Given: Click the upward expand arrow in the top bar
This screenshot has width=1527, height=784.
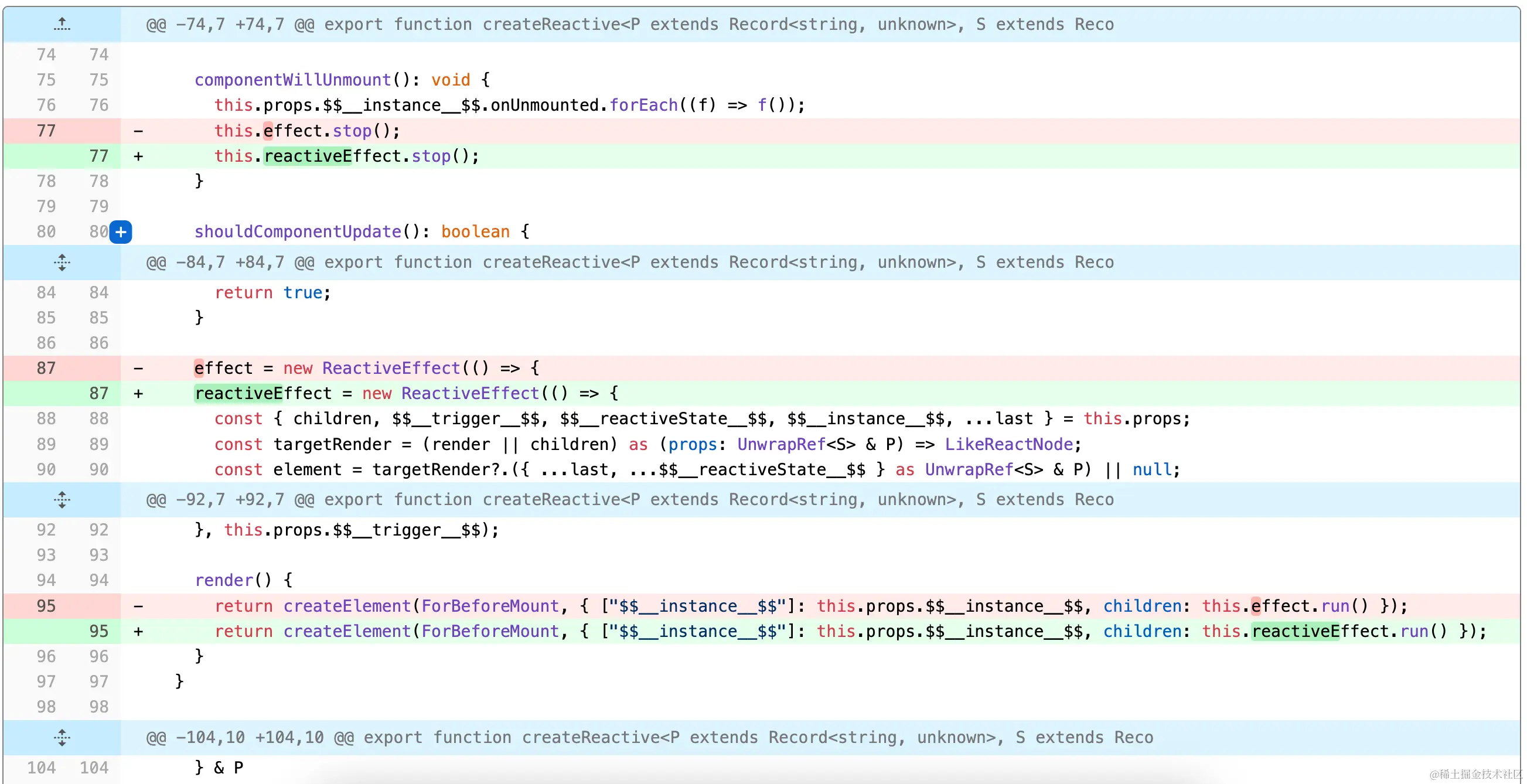Looking at the screenshot, I should pos(62,24).
